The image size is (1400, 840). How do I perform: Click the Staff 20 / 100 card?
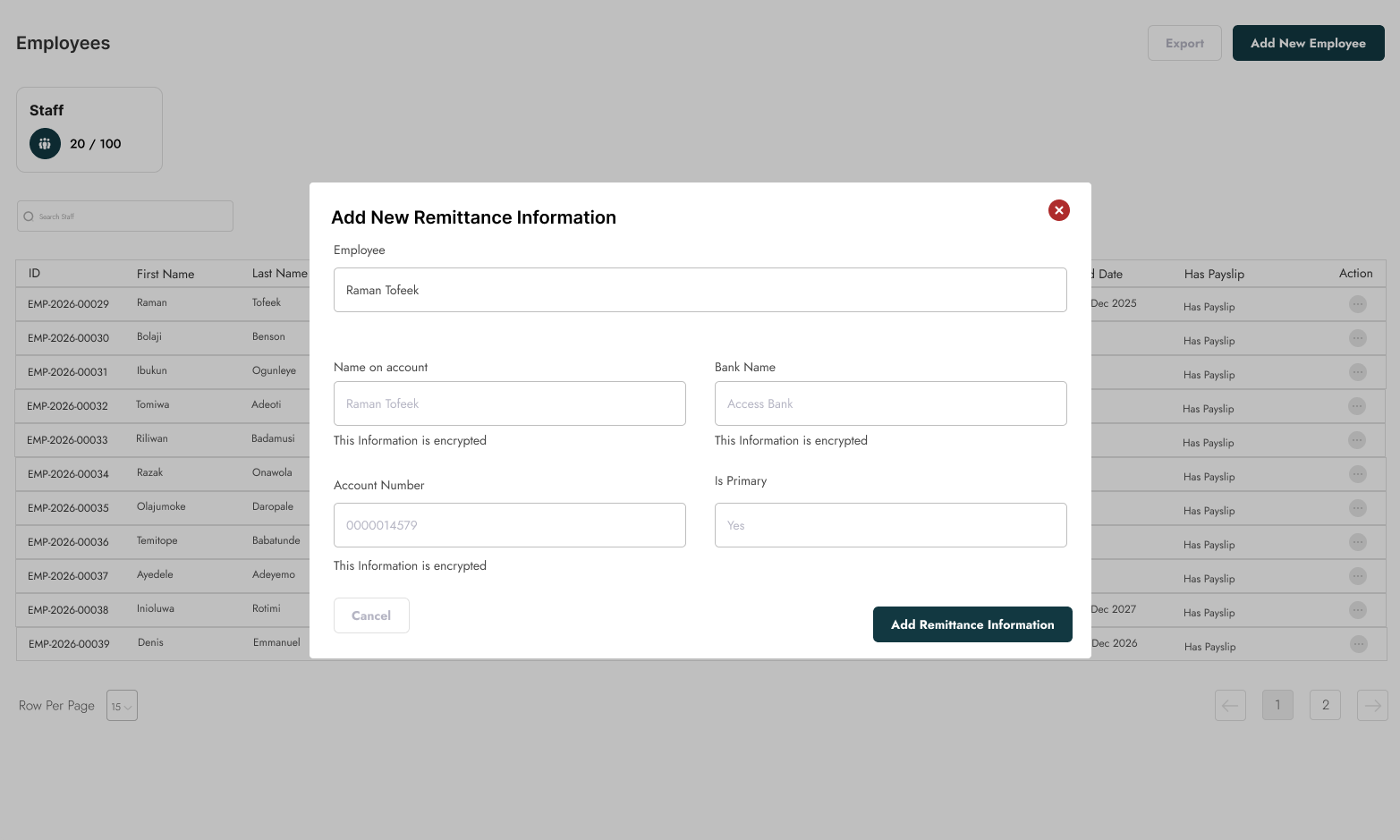(x=89, y=130)
